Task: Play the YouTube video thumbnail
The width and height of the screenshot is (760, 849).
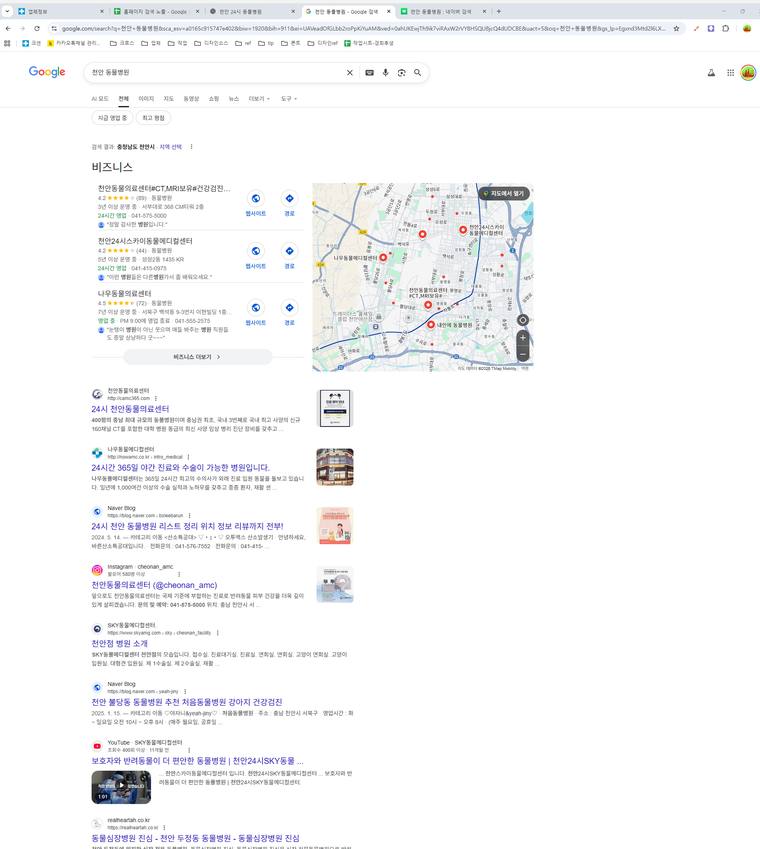Action: coord(121,787)
